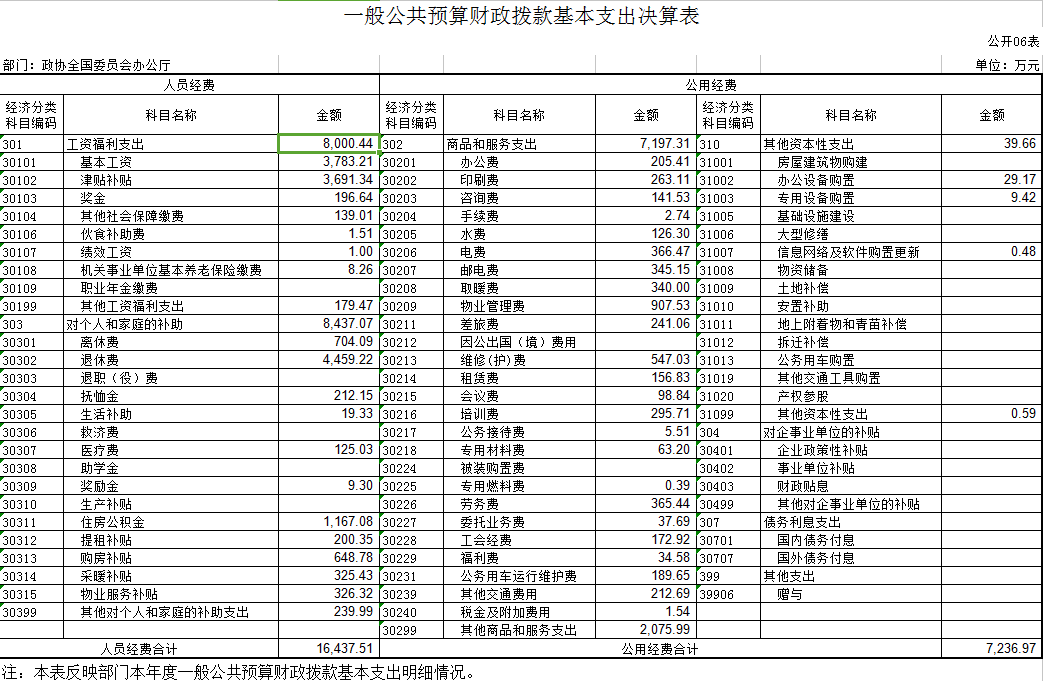This screenshot has height=681, width=1043.
Task: Click the 公用经费合计 cell
Action: pos(661,648)
